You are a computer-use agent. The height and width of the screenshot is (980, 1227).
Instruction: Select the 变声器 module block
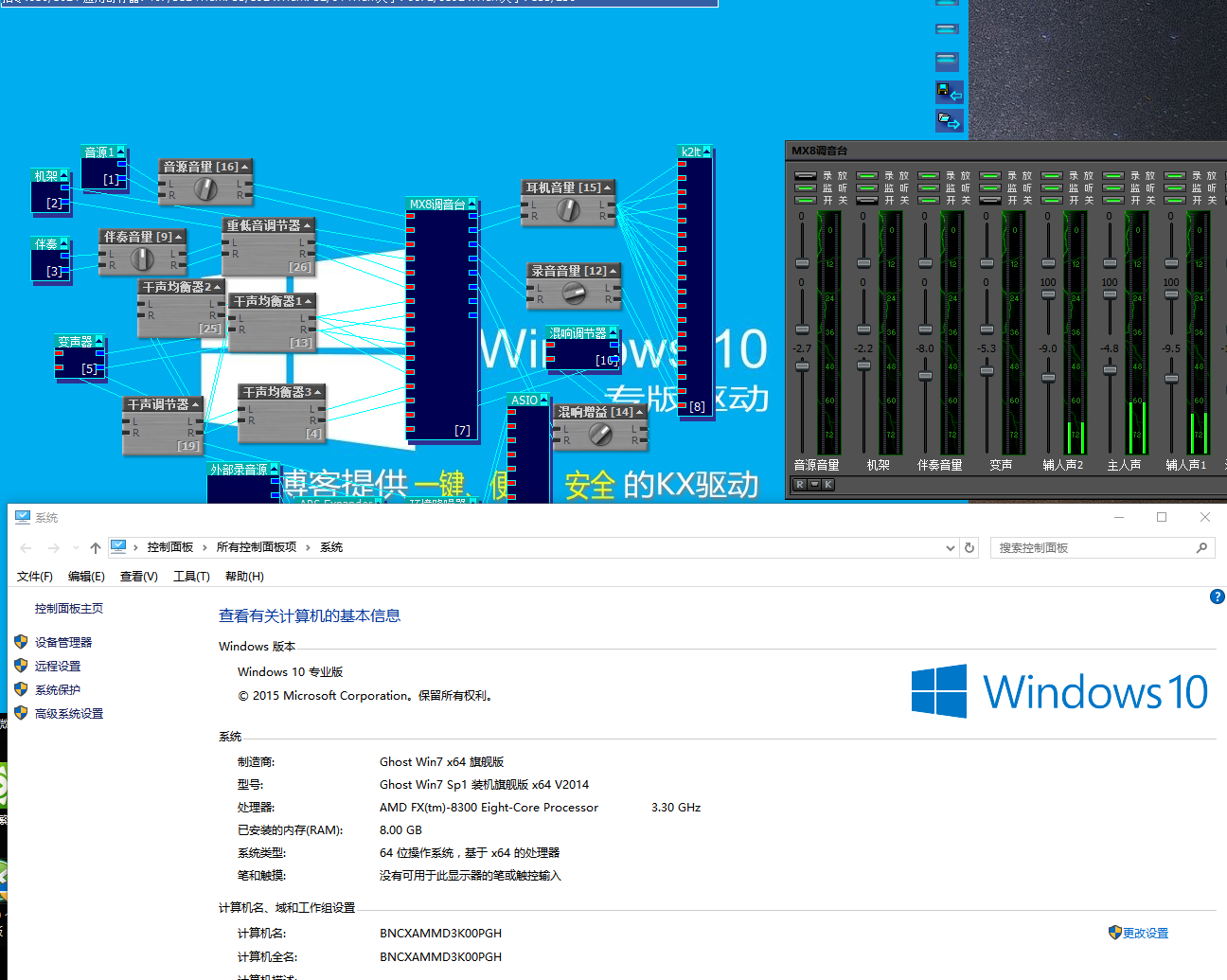tap(79, 357)
